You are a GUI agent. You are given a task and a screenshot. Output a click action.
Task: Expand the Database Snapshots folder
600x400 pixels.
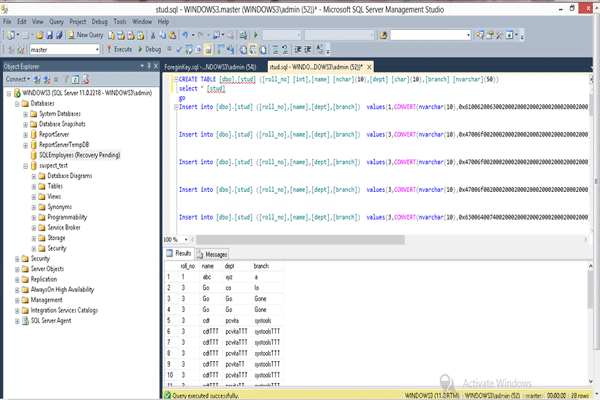coord(25,124)
